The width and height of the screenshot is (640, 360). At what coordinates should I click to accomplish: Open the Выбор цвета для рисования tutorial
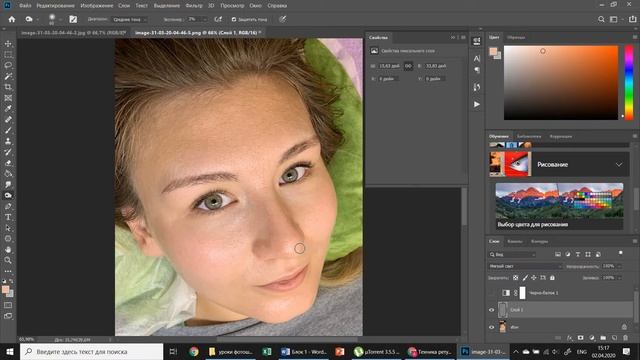[559, 206]
